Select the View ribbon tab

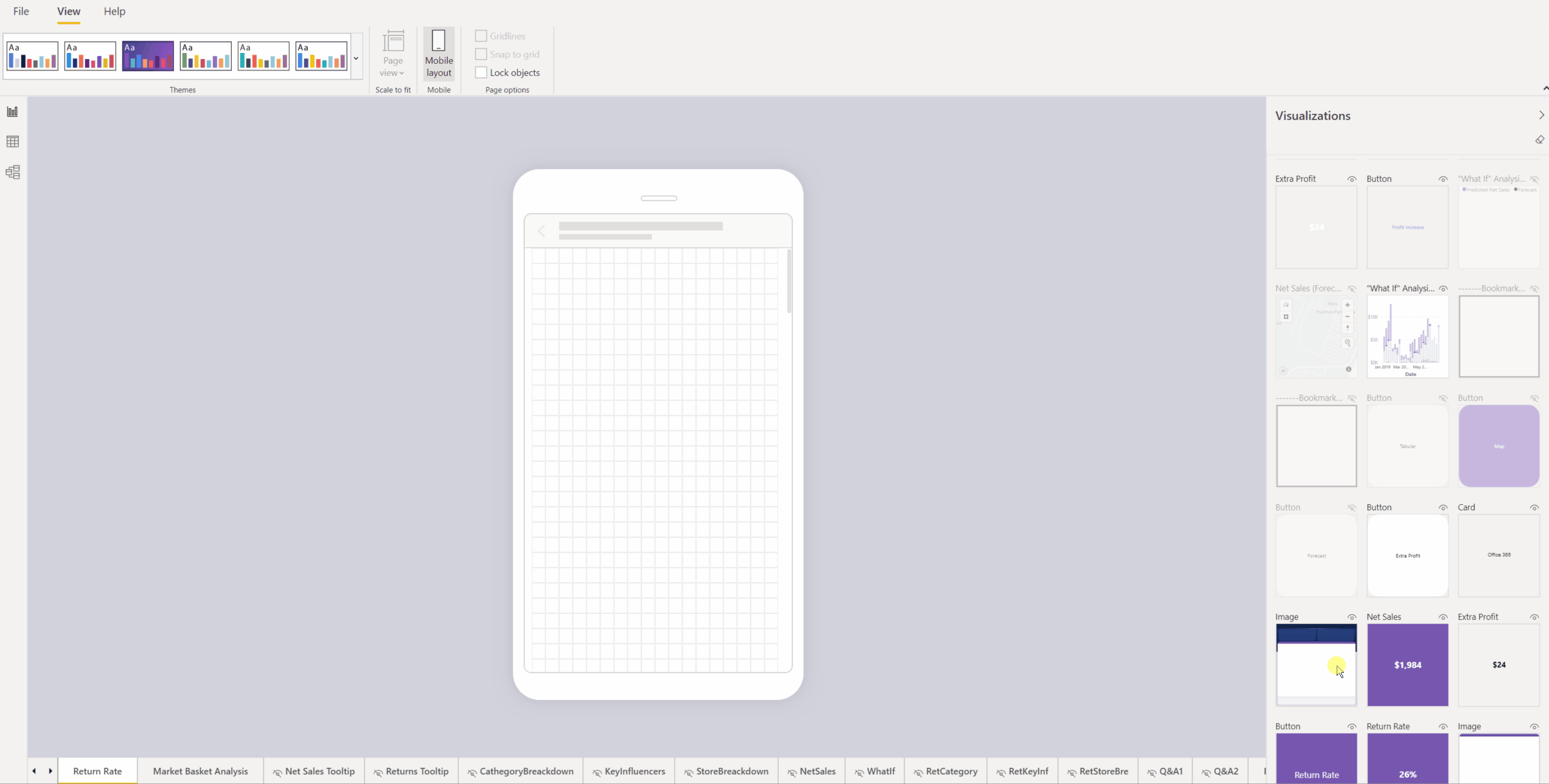(69, 11)
